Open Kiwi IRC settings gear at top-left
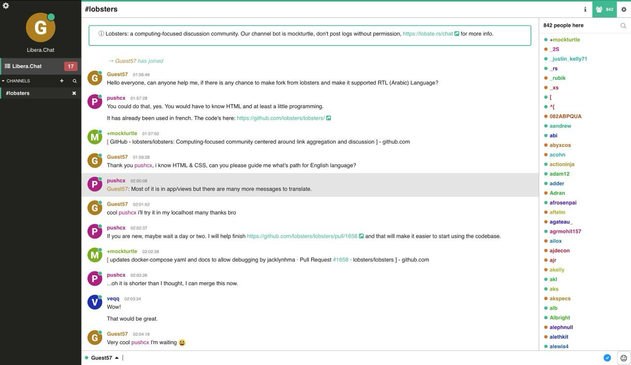631x365 pixels. coord(6,6)
